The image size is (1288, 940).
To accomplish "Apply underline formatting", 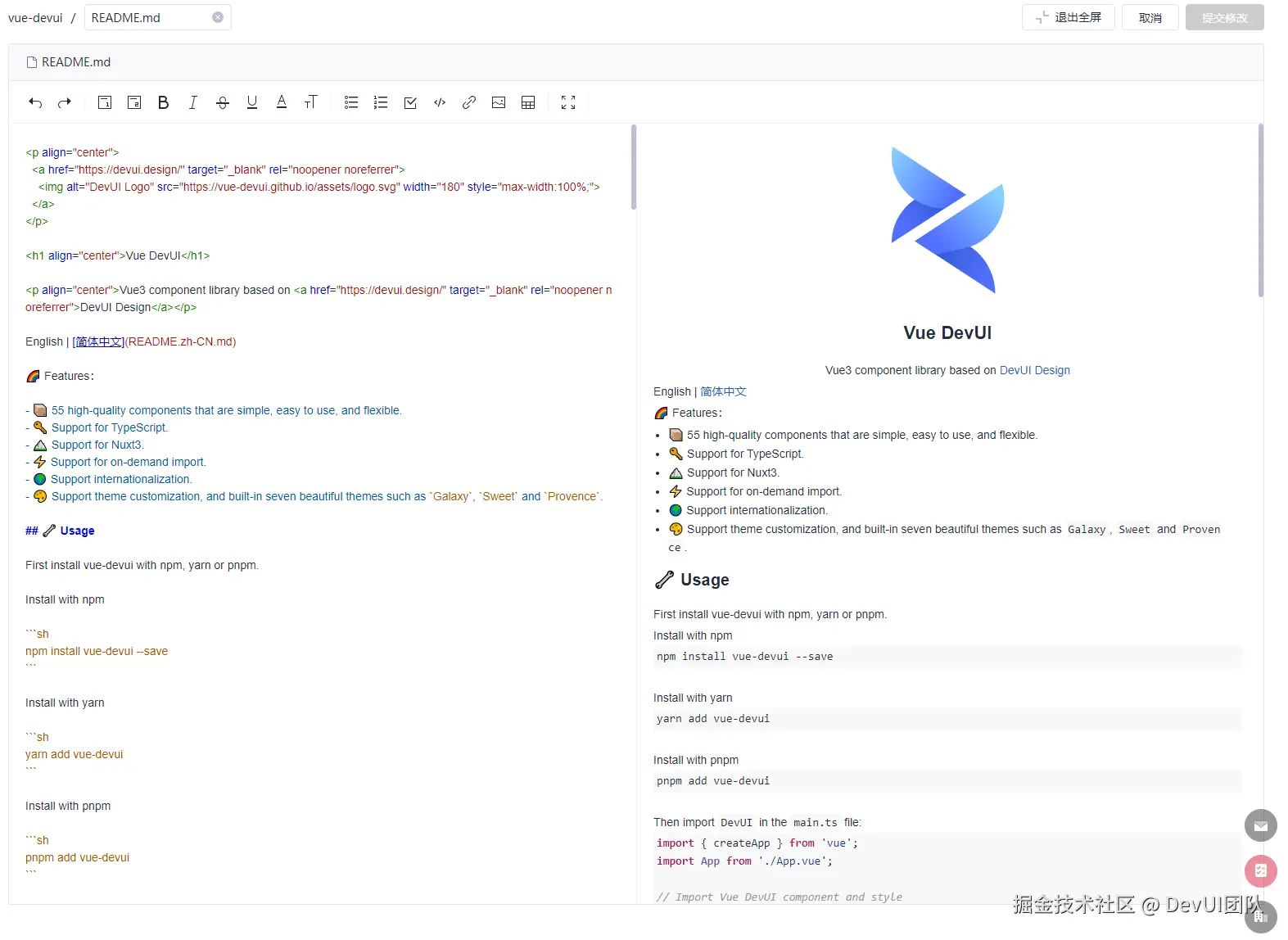I will [252, 102].
